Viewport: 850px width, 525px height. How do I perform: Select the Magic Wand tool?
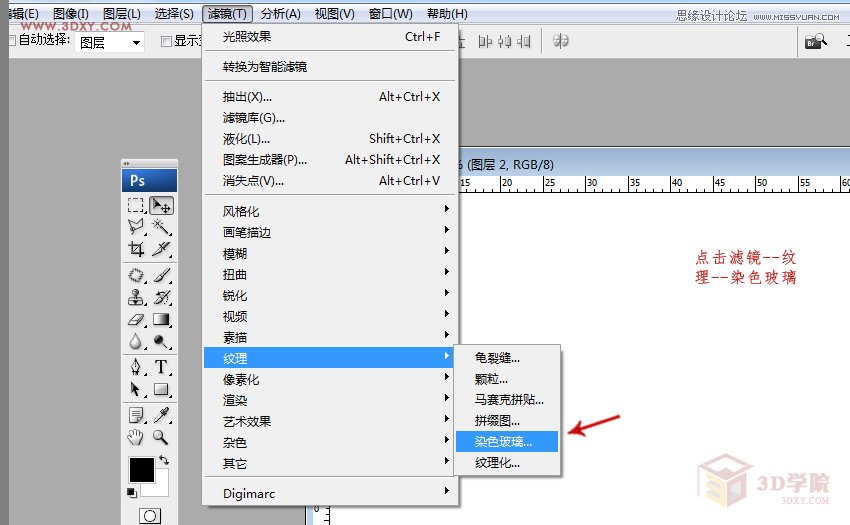point(162,226)
